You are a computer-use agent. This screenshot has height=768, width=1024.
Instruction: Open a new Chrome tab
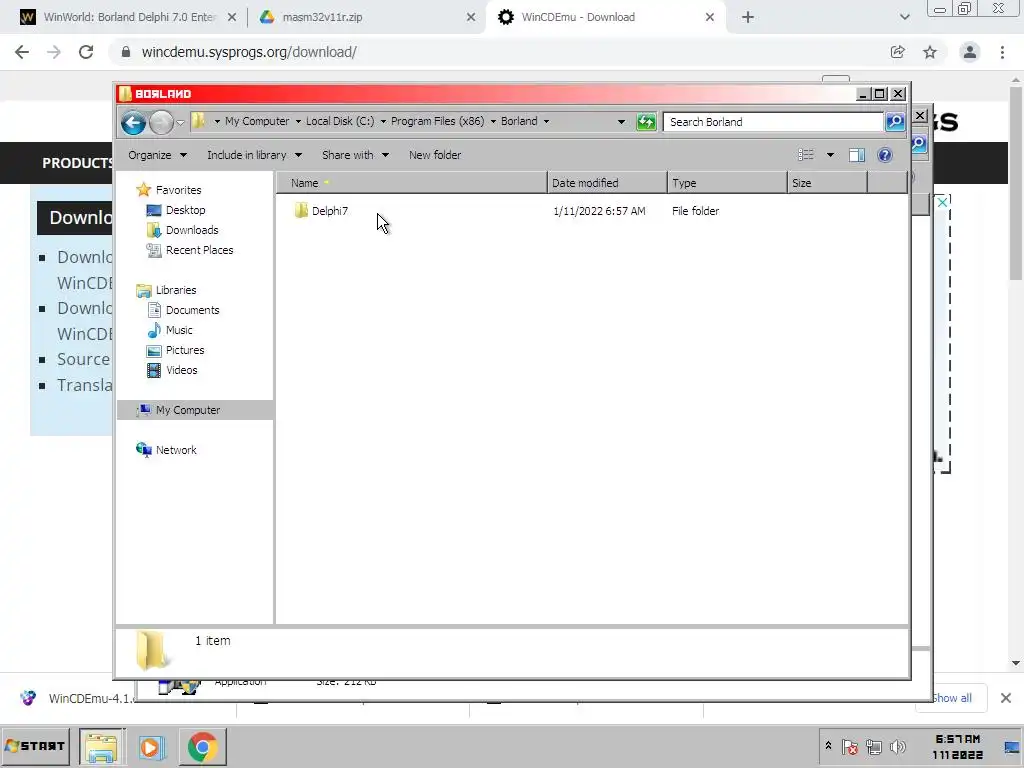tap(748, 18)
